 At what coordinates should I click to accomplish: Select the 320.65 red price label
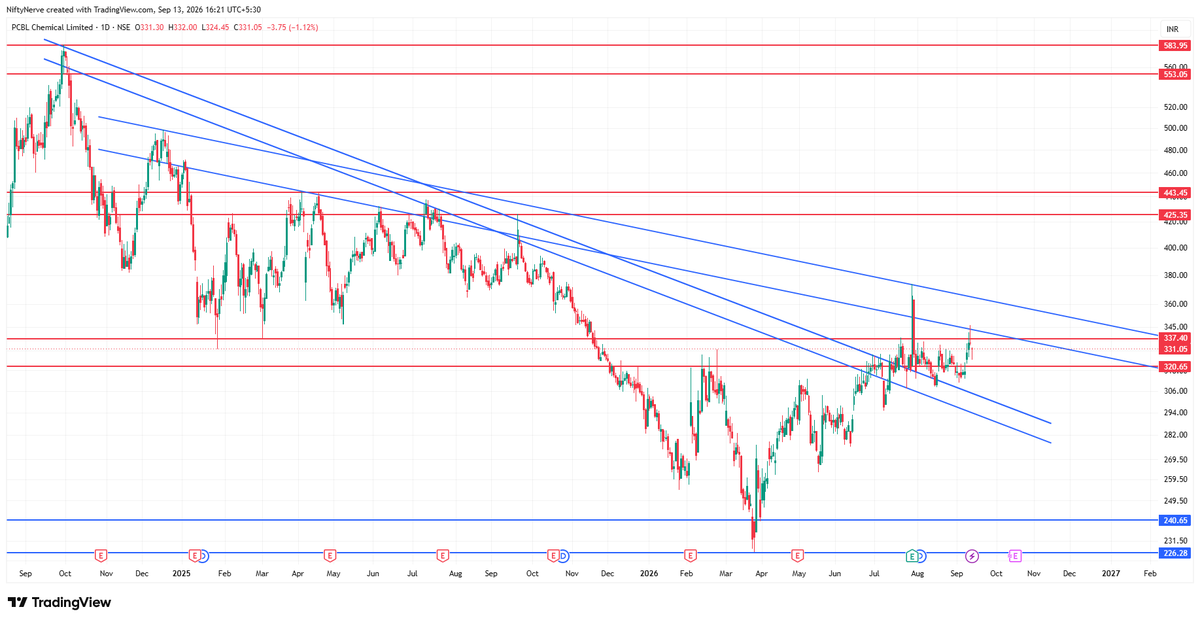click(x=1175, y=367)
